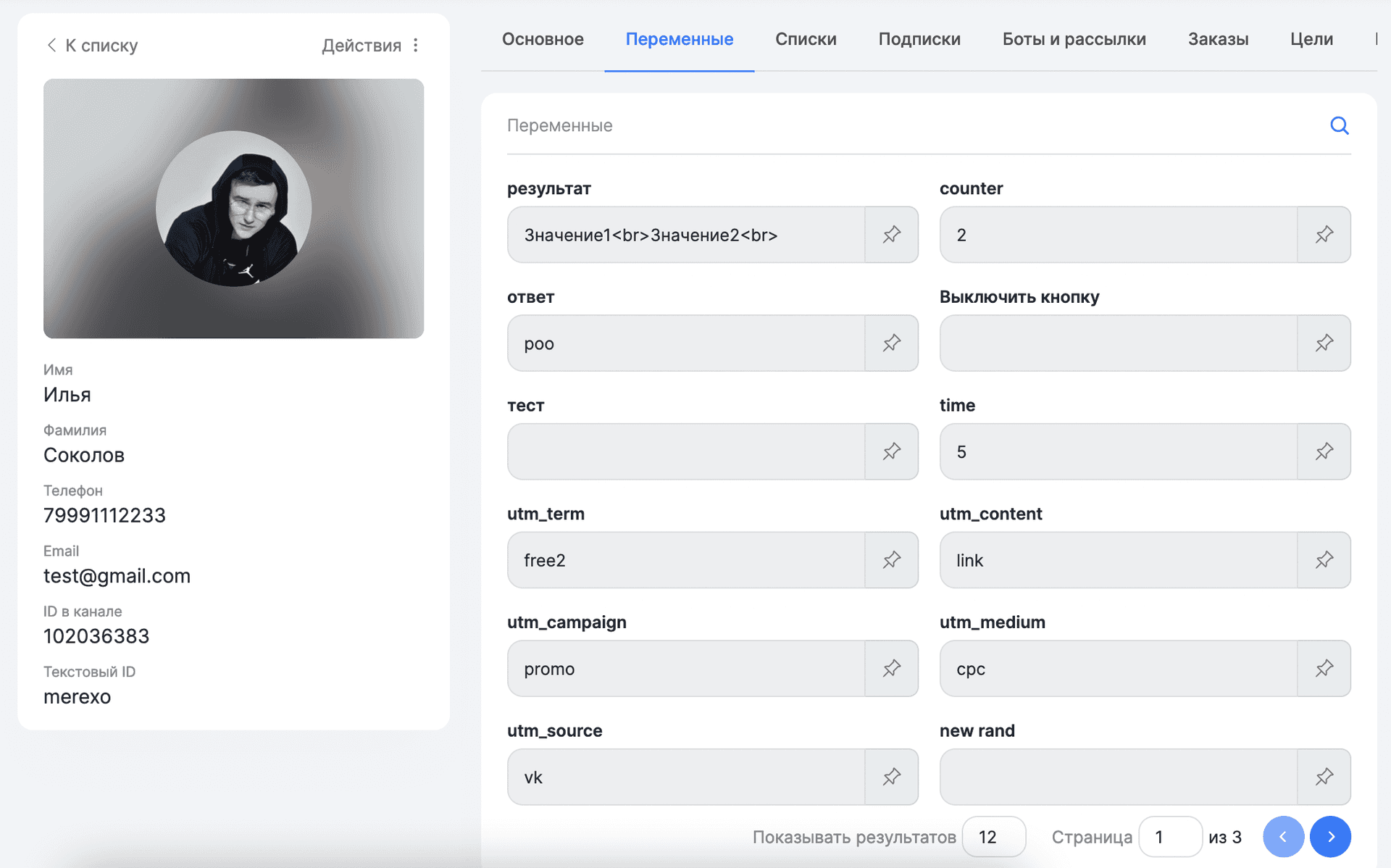Image resolution: width=1391 pixels, height=868 pixels.
Task: Click the user profile avatar photo
Action: (x=233, y=209)
